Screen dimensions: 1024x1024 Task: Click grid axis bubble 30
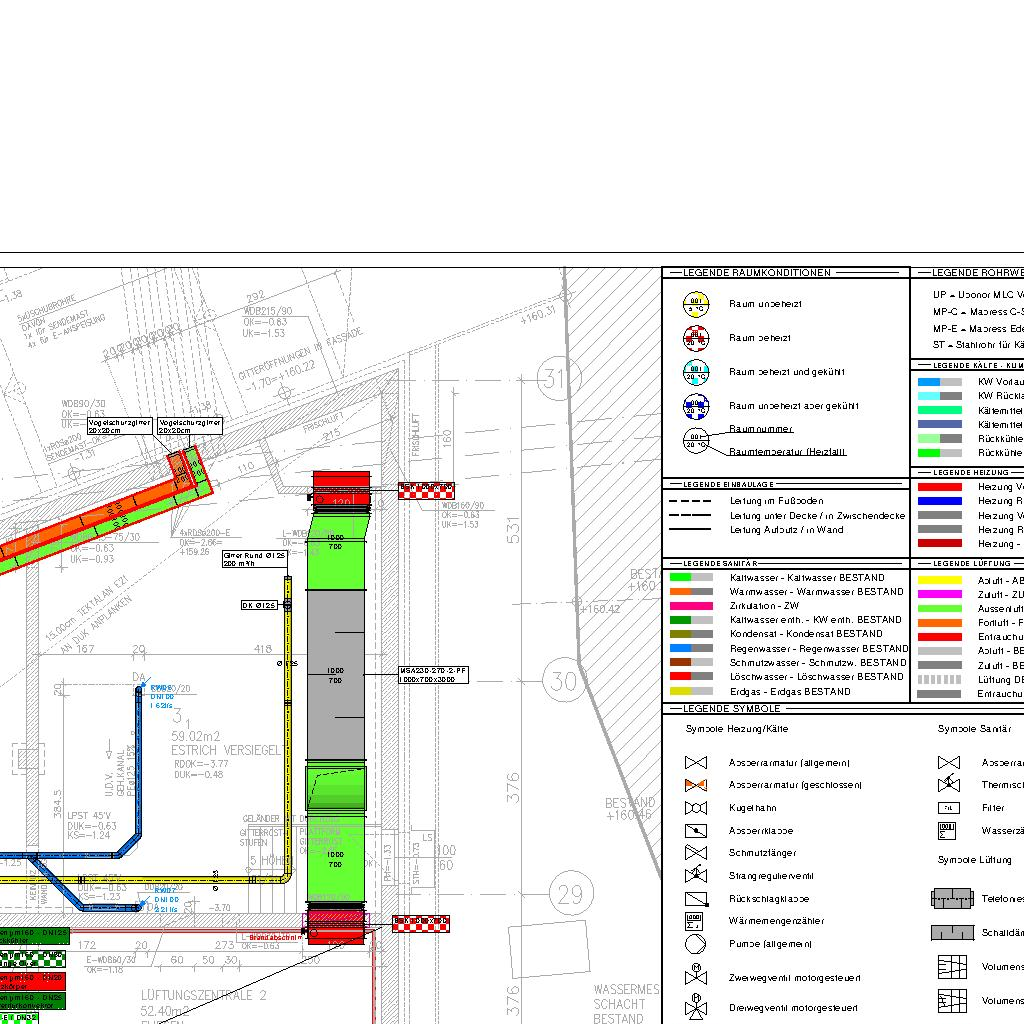tap(565, 682)
